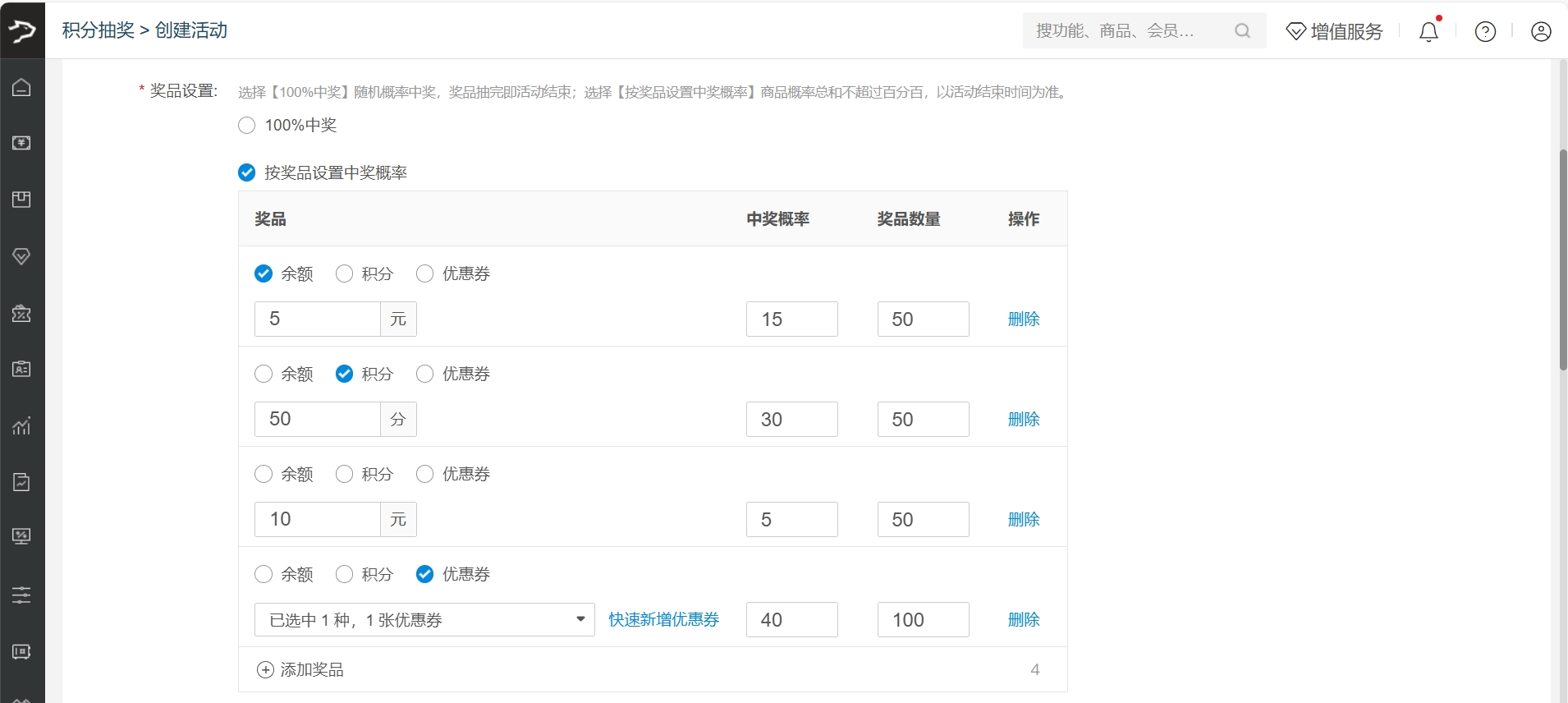Viewport: 1568px width, 703px height.
Task: Open the package box icon in sidebar
Action: 22,200
